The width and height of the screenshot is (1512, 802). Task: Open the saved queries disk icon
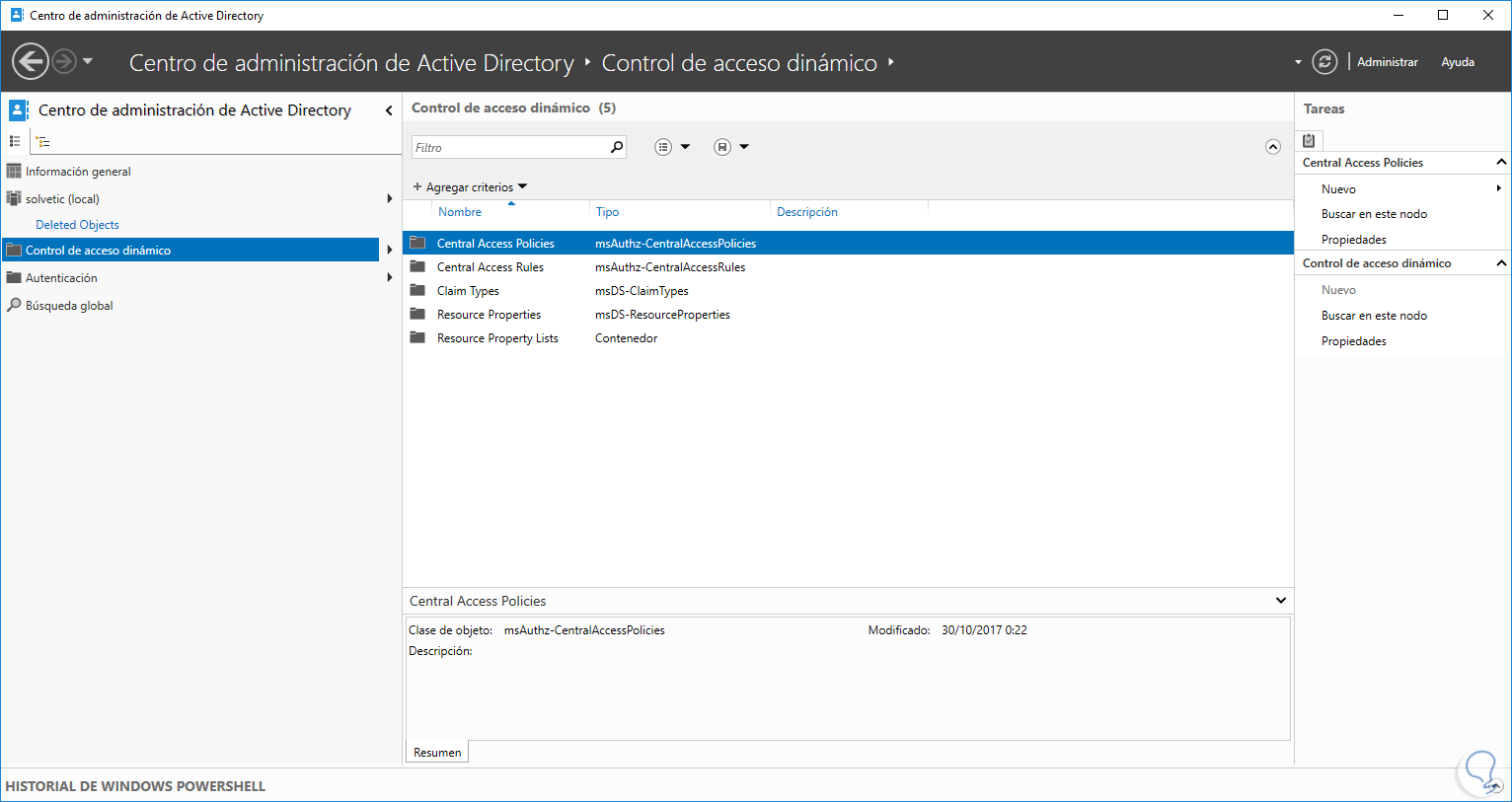point(722,147)
